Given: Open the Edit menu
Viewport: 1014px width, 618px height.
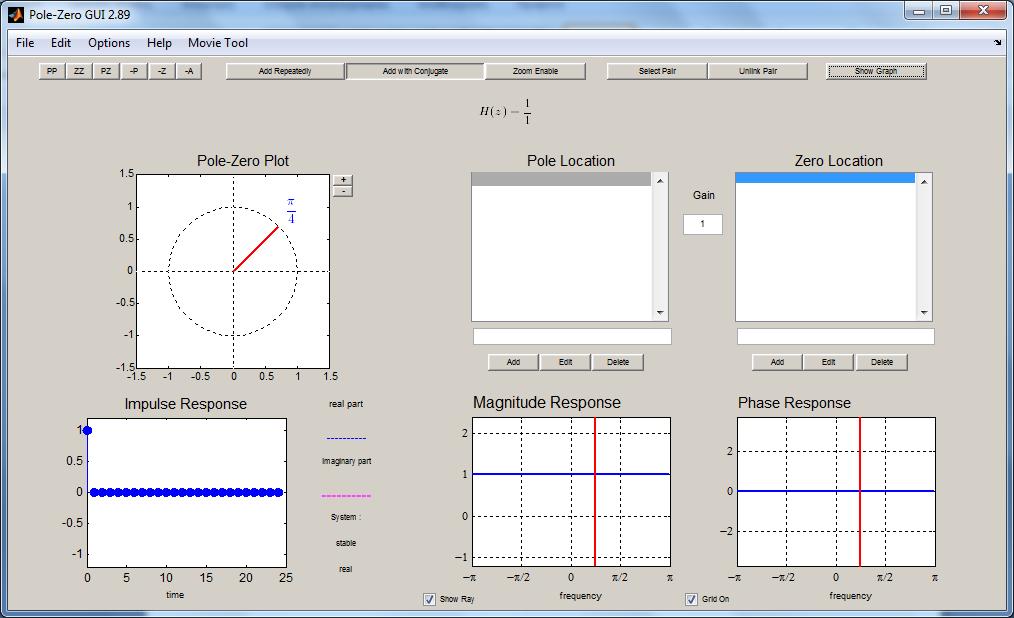Looking at the screenshot, I should 61,43.
